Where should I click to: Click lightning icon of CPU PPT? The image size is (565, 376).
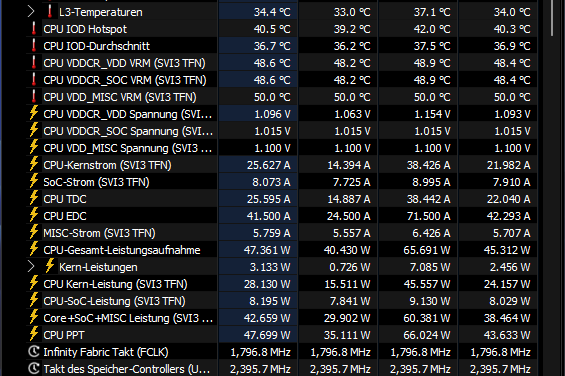point(34,333)
